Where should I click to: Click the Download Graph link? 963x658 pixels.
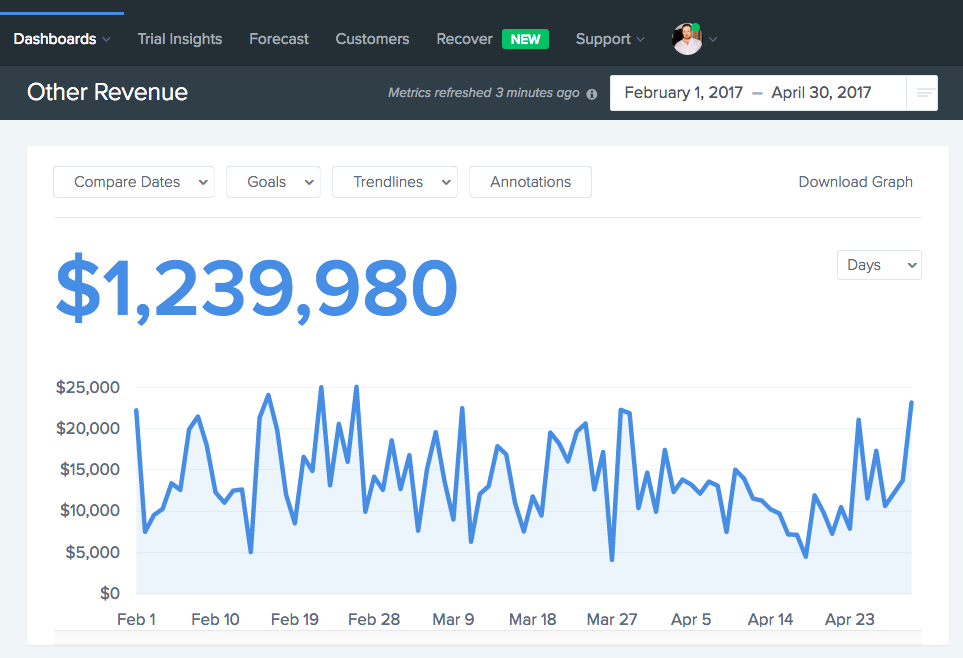(x=856, y=182)
